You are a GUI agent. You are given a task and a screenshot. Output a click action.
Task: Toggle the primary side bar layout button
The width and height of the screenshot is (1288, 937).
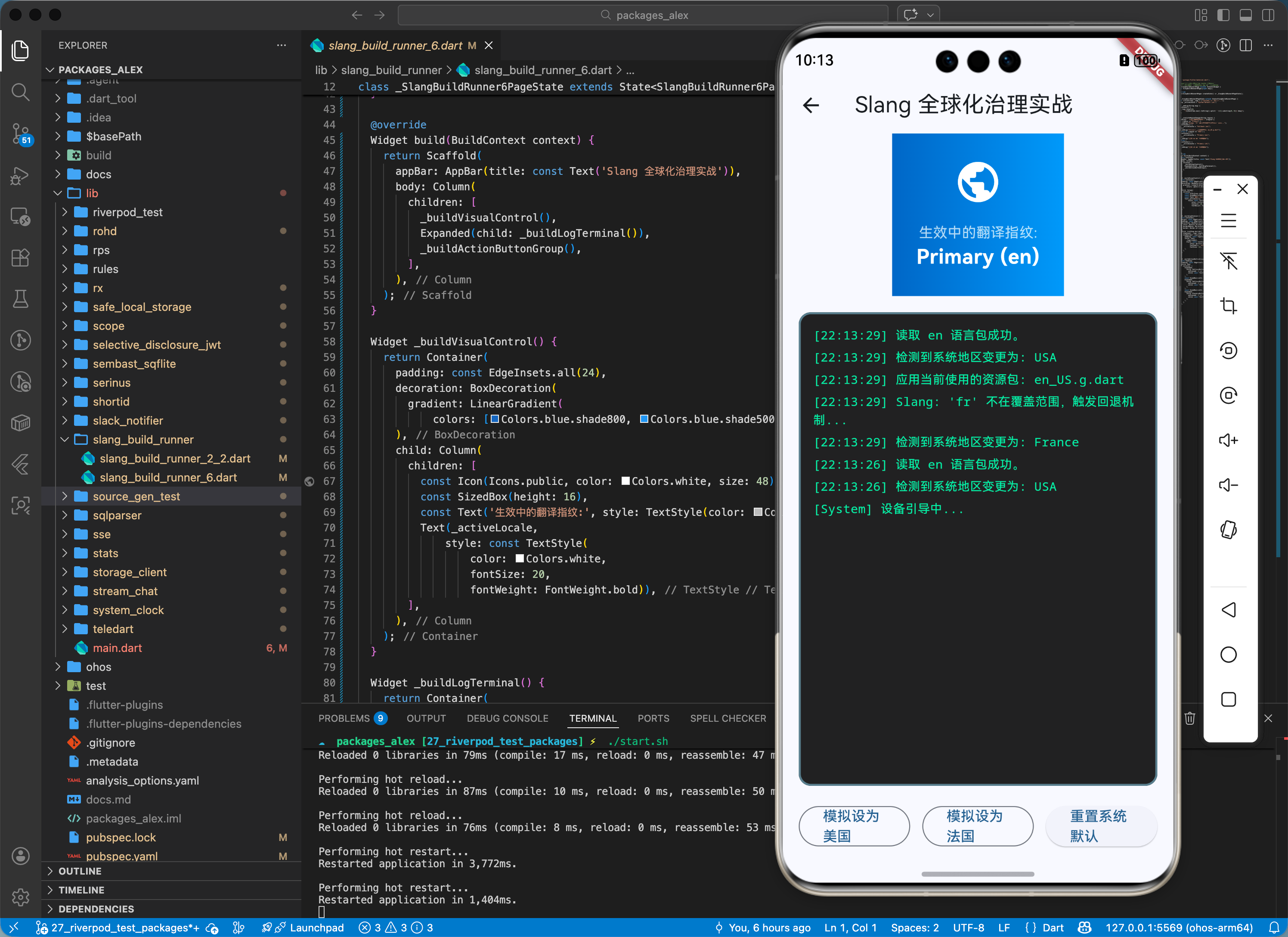pyautogui.click(x=1223, y=16)
